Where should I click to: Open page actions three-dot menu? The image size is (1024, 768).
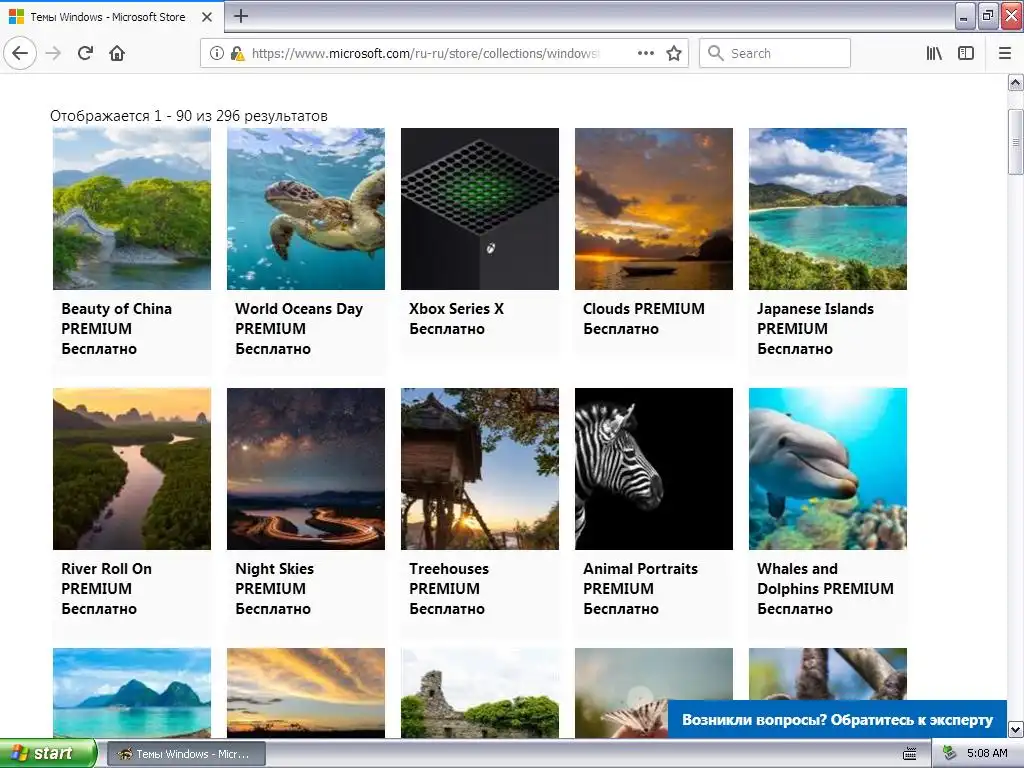coord(645,53)
